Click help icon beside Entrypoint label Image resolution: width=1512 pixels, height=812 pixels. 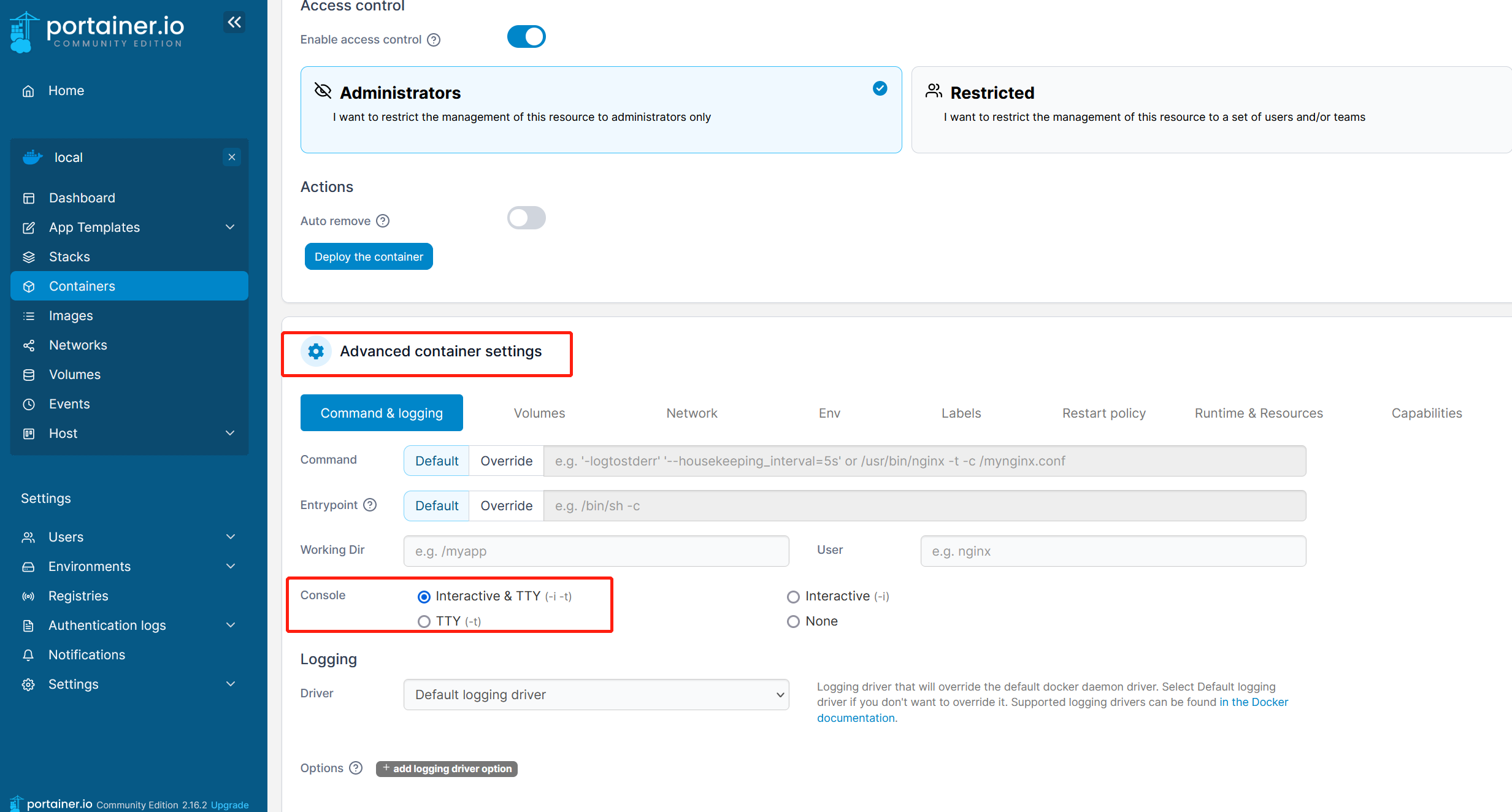(x=370, y=505)
